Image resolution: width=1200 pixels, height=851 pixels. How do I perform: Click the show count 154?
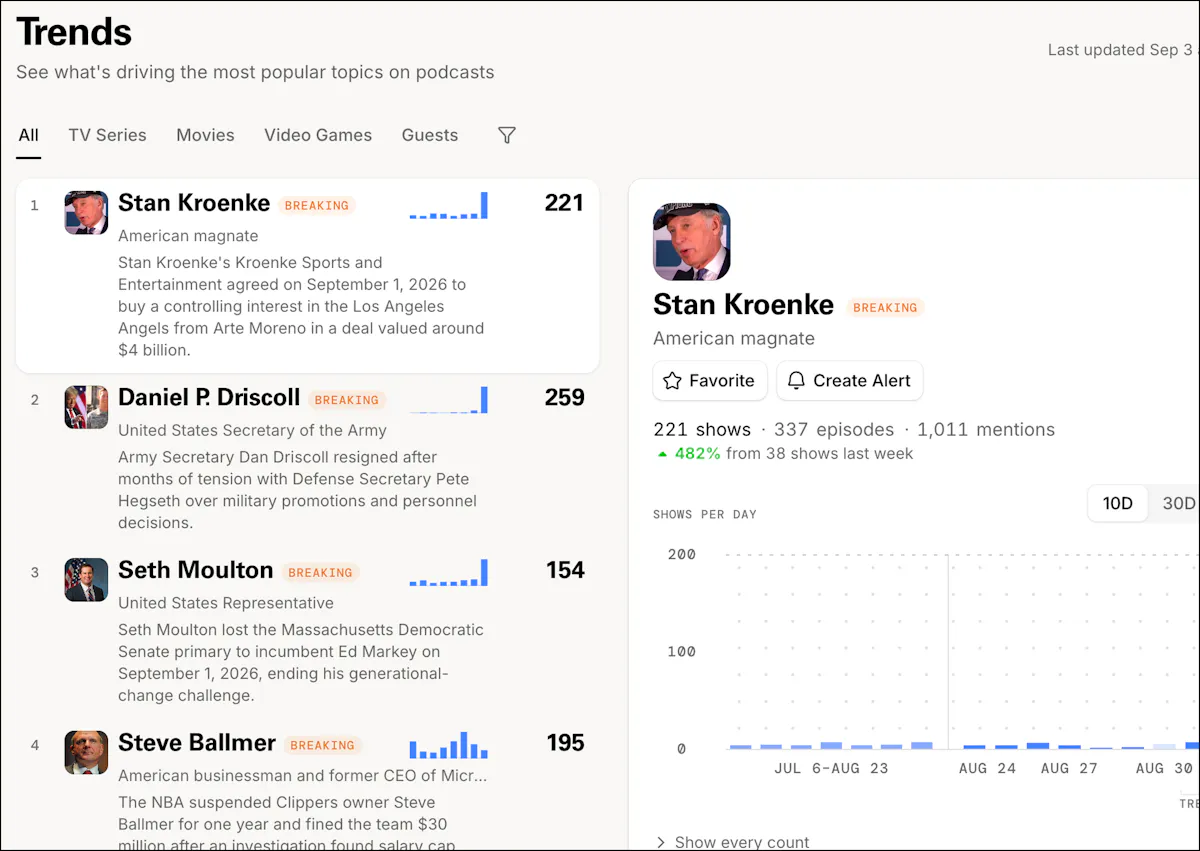[565, 571]
